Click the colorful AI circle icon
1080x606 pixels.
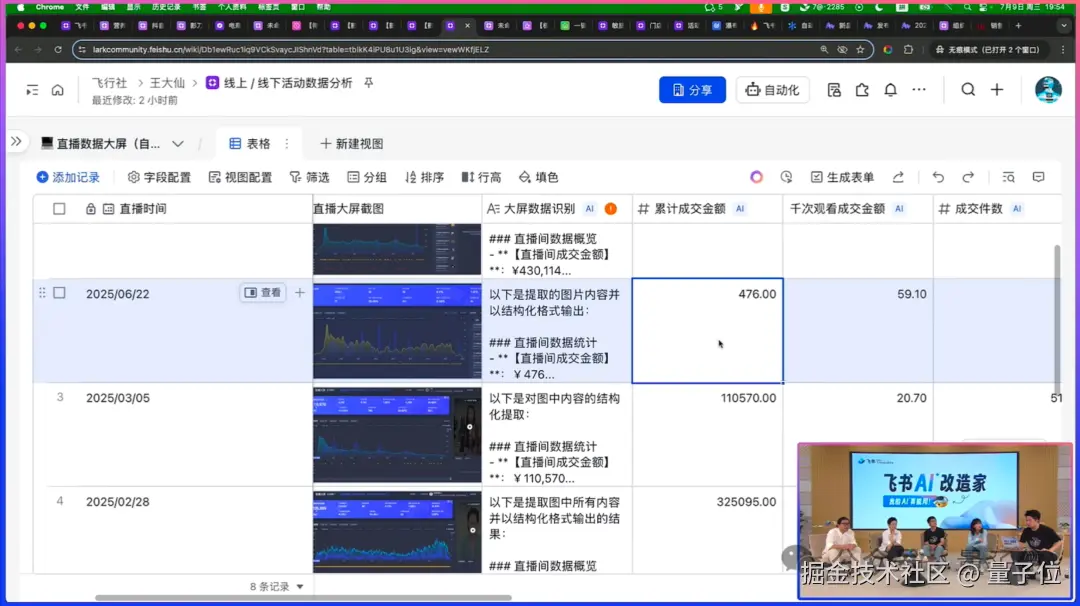756,178
